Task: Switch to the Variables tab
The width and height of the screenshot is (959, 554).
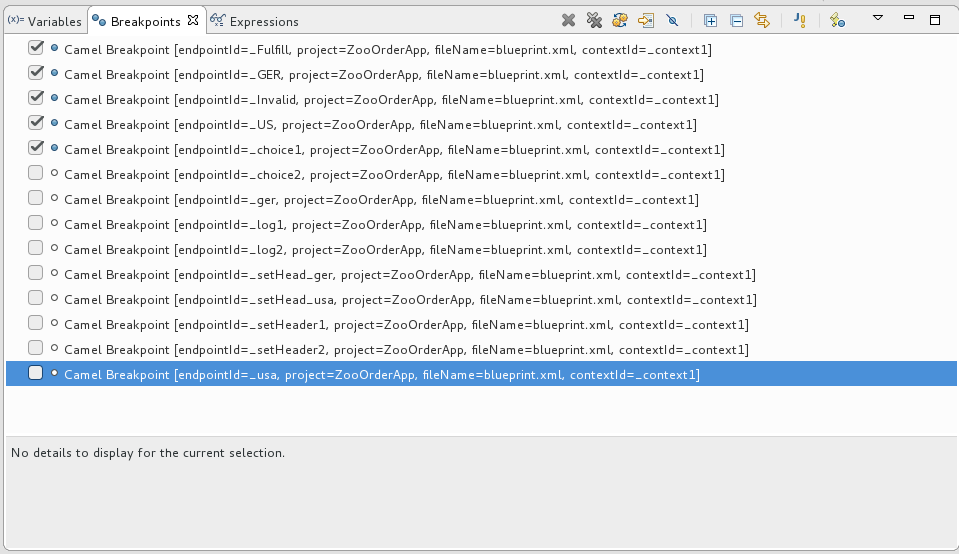Action: 46,21
